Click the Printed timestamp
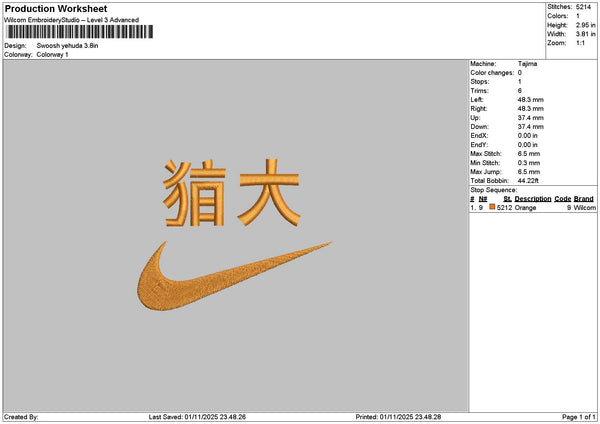Image resolution: width=600 pixels, height=424 pixels. (x=398, y=417)
